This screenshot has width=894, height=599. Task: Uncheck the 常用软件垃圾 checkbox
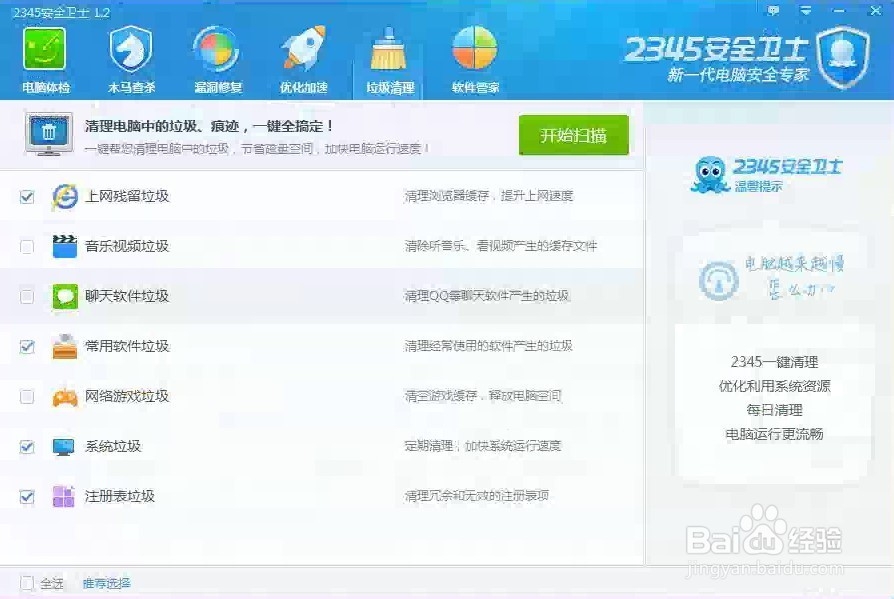pos(27,347)
